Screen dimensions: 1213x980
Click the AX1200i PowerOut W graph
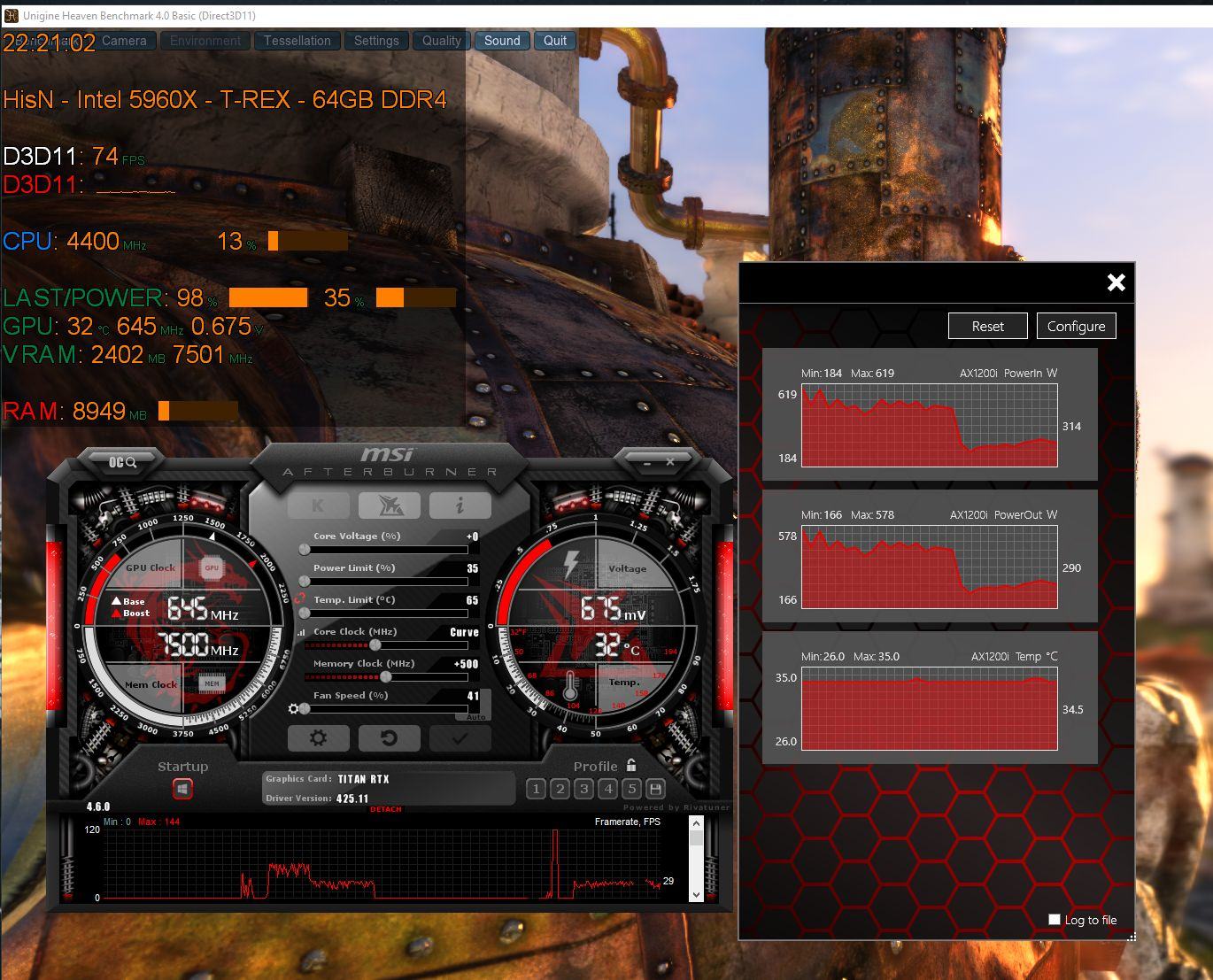pyautogui.click(x=930, y=567)
